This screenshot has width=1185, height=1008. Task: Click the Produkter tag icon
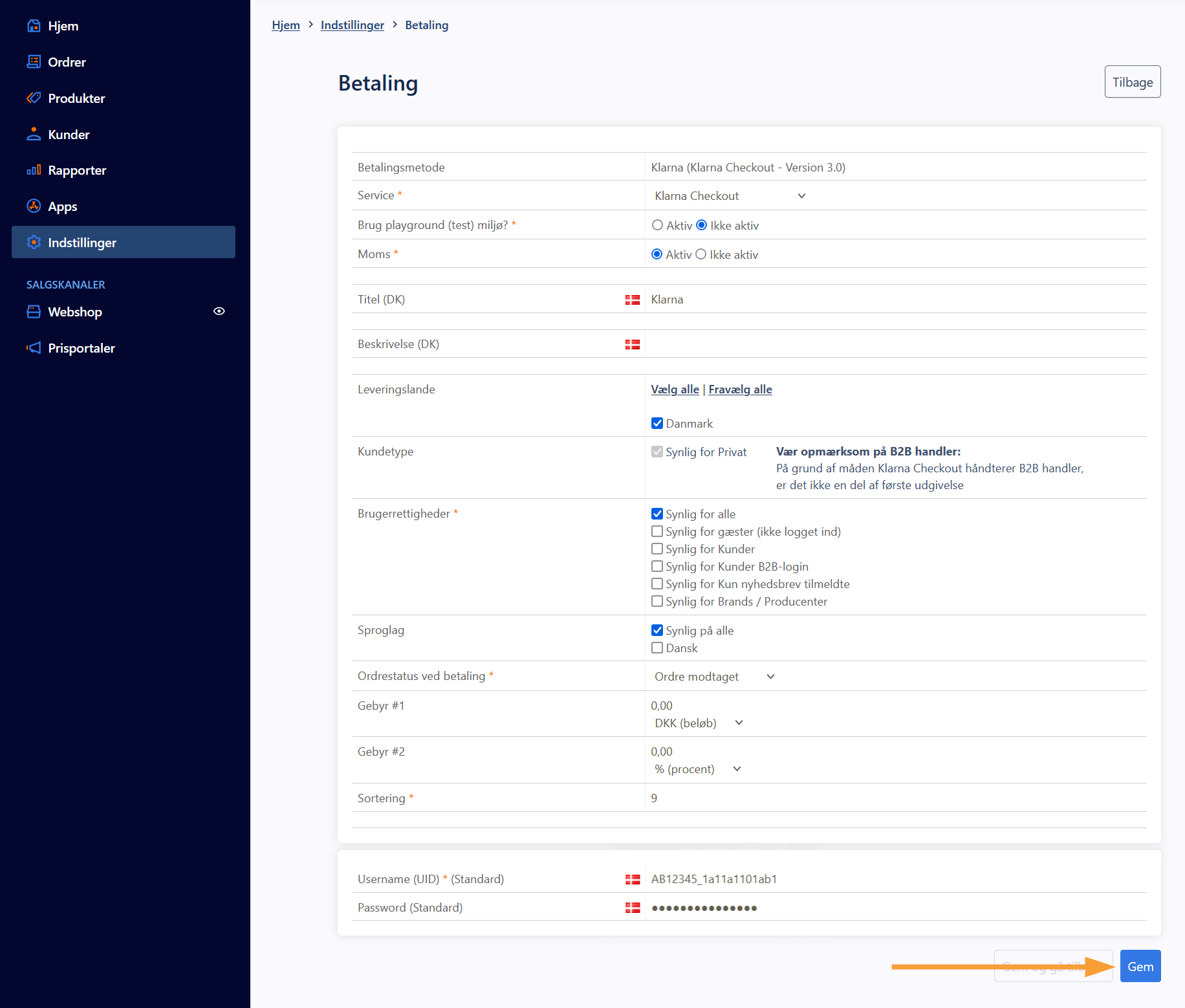pyautogui.click(x=34, y=98)
